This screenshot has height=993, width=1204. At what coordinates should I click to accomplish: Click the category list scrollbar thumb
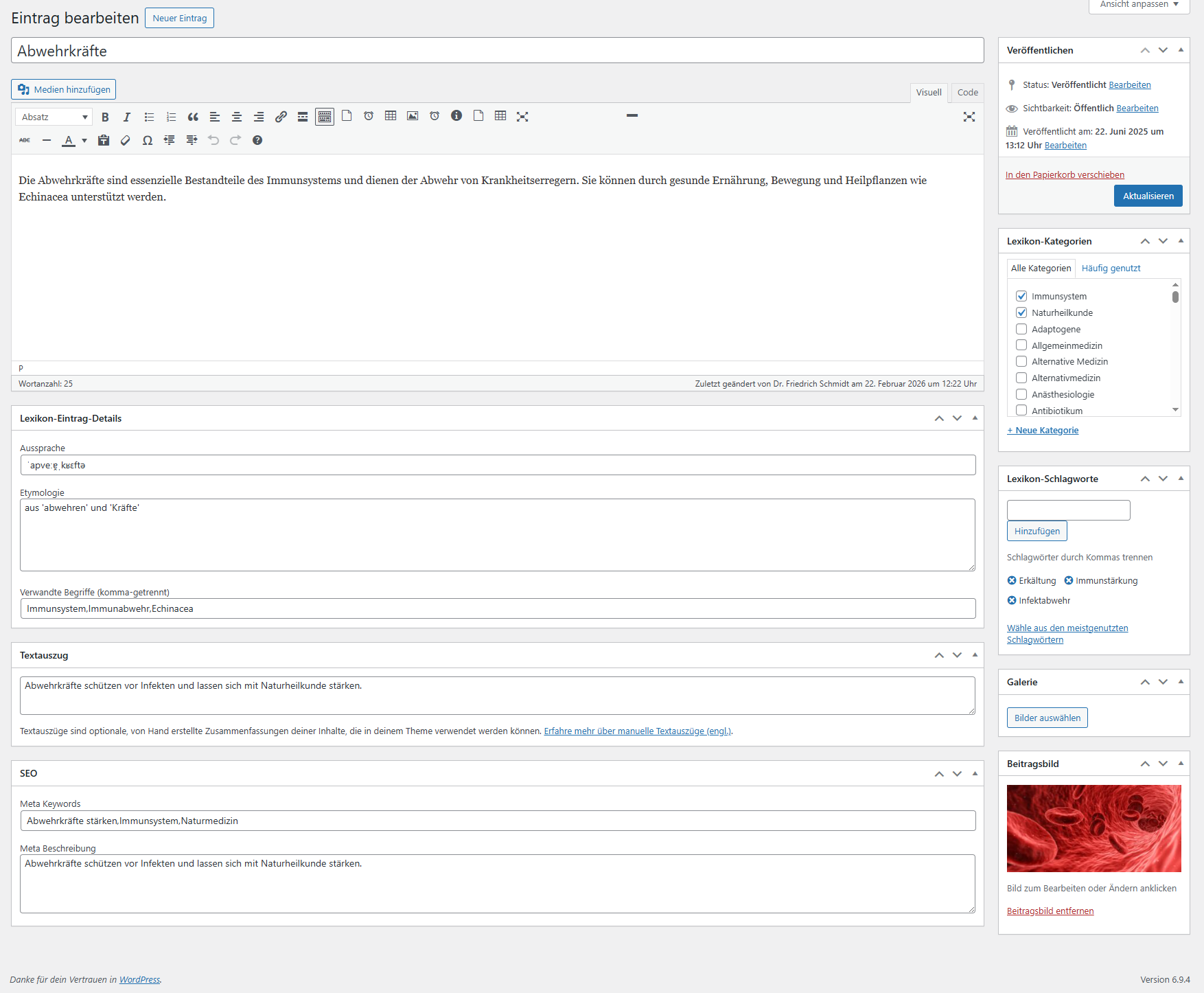1175,297
